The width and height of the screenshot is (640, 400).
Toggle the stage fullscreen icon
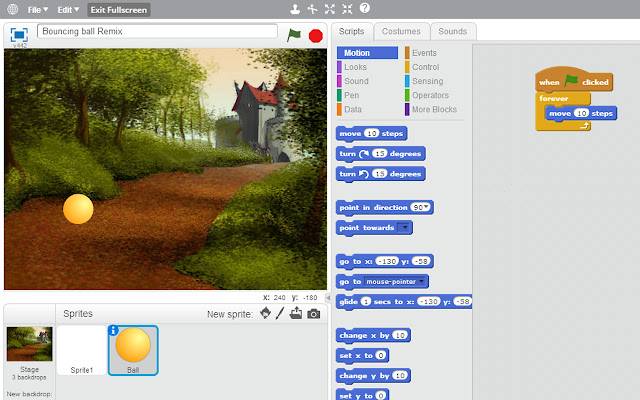19,35
